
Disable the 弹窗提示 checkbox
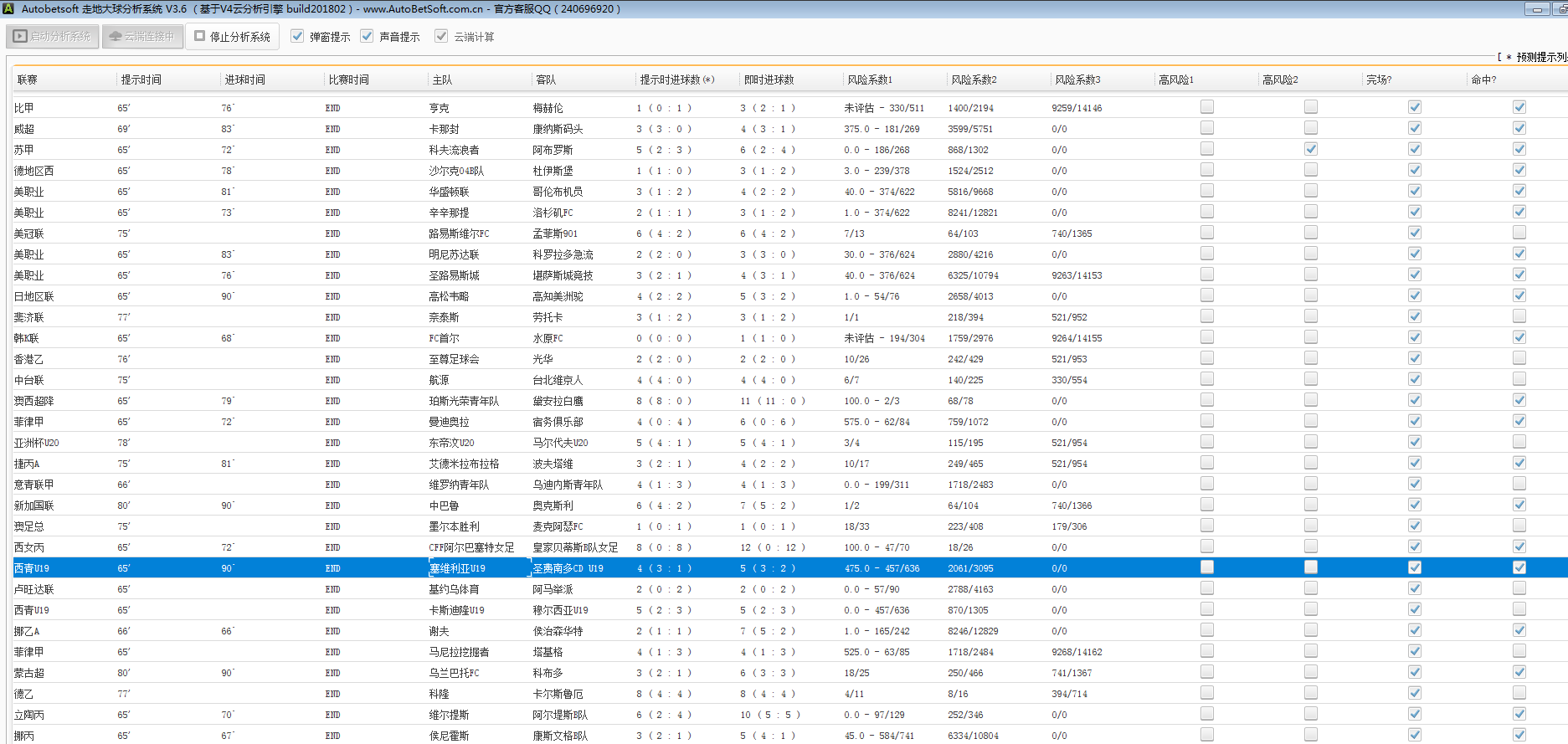[x=297, y=37]
